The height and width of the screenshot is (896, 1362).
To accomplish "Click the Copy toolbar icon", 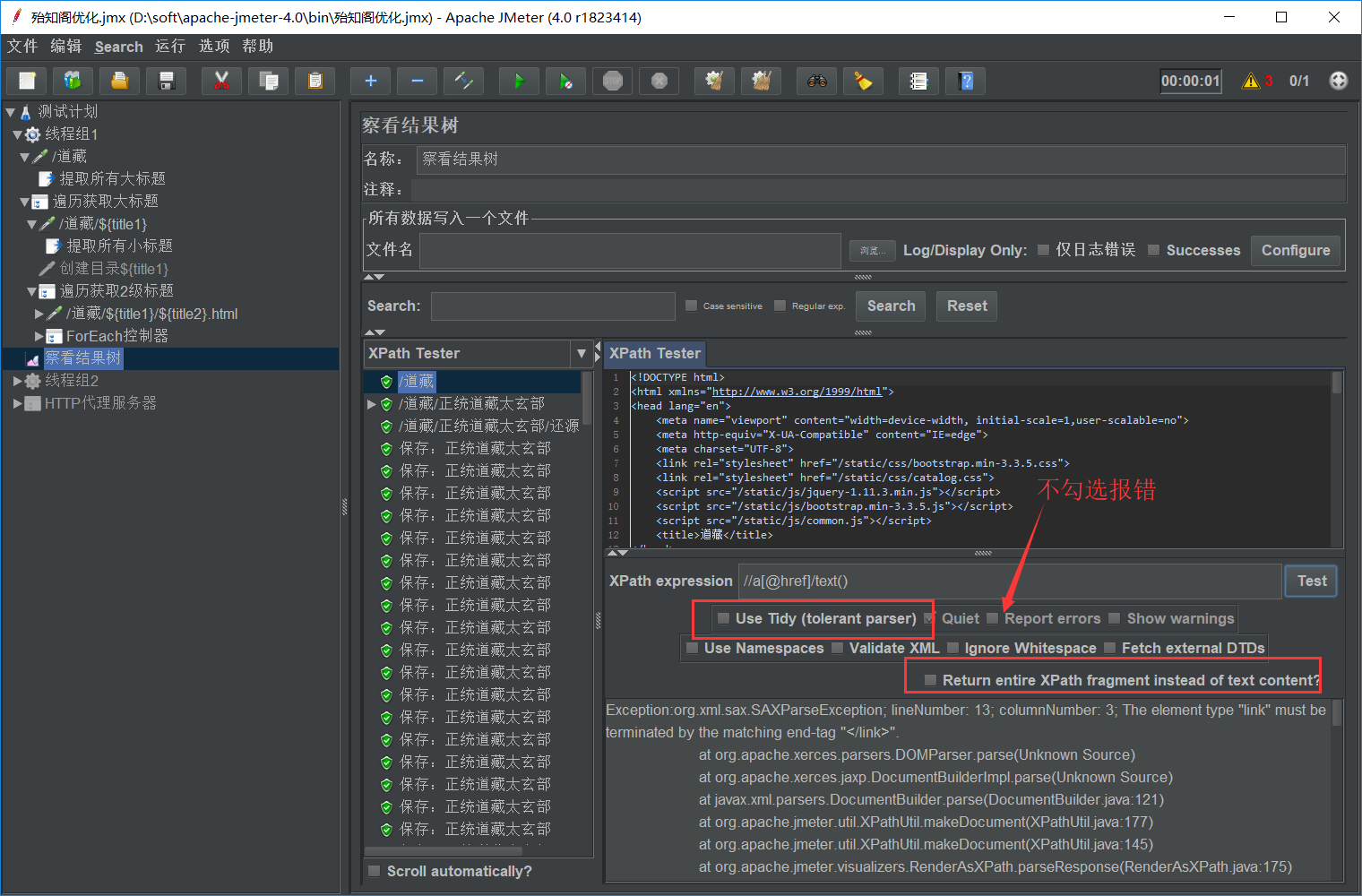I will coord(269,81).
